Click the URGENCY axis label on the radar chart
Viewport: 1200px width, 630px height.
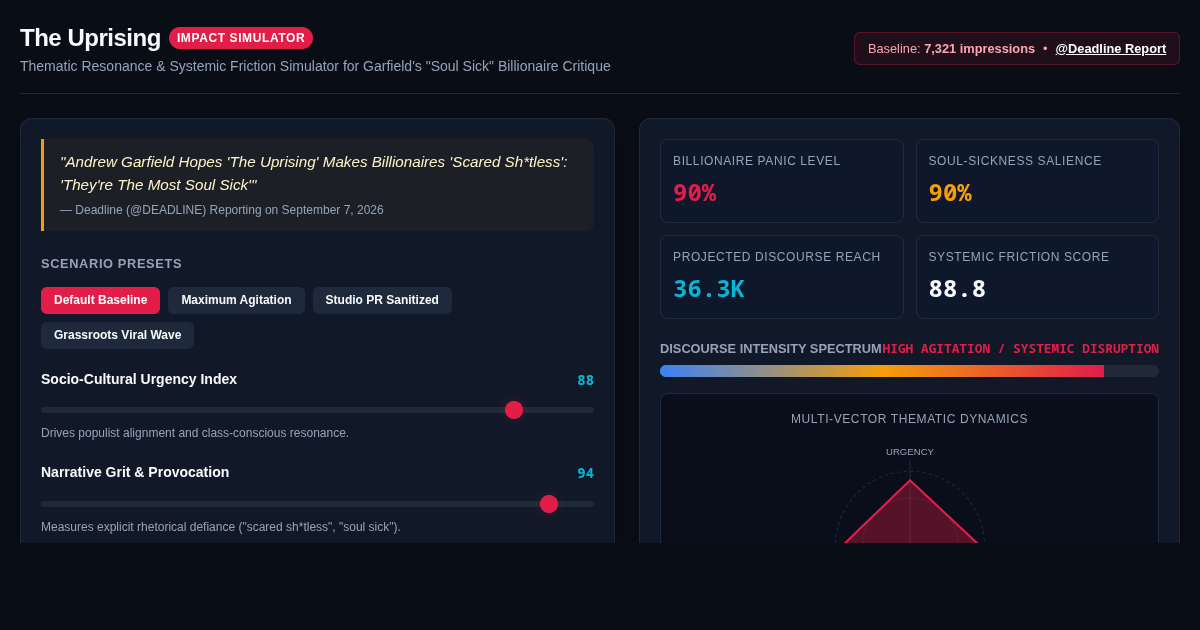tap(910, 452)
